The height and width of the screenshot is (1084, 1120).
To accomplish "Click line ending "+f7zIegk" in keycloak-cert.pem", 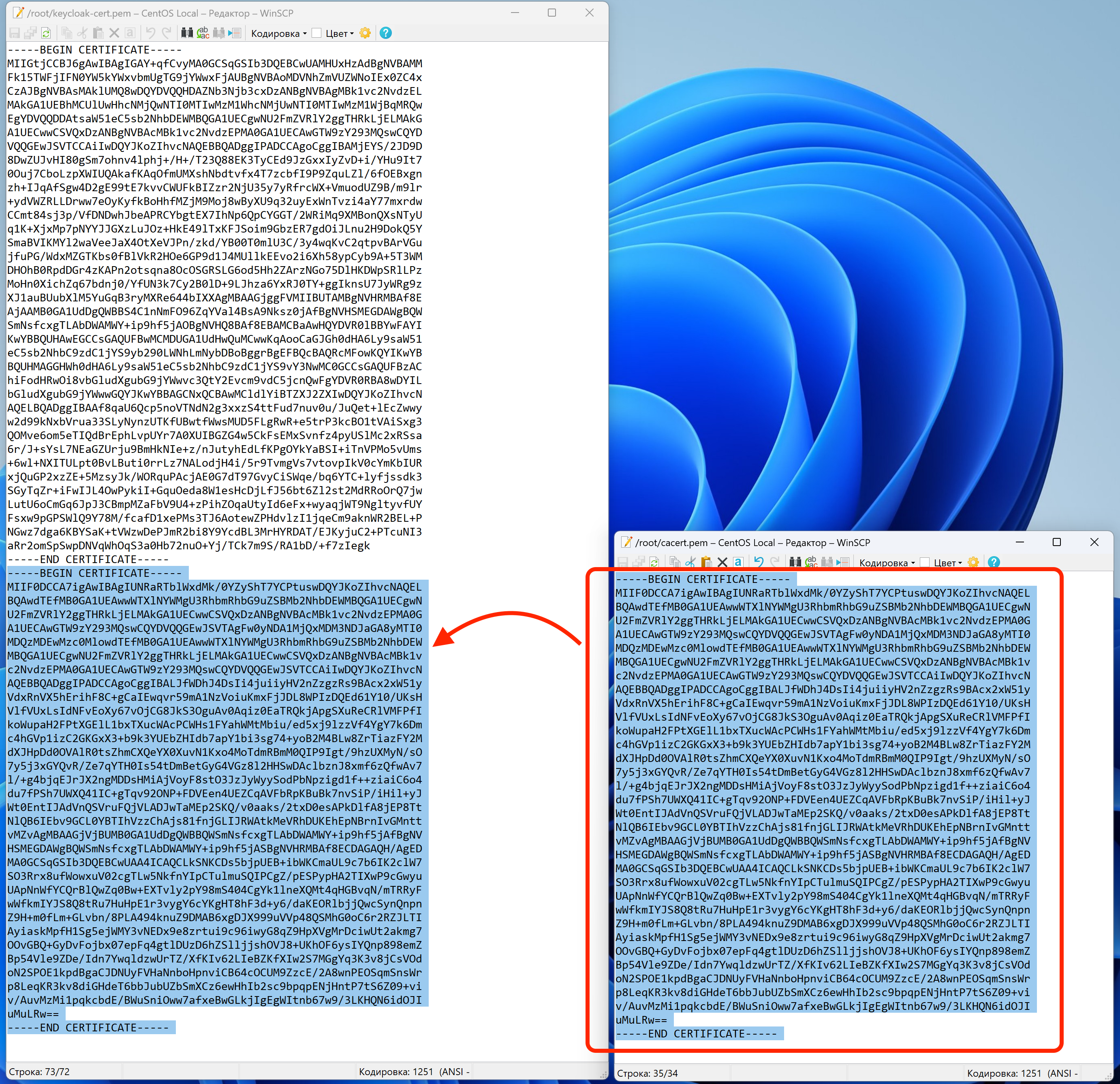I will [x=188, y=545].
